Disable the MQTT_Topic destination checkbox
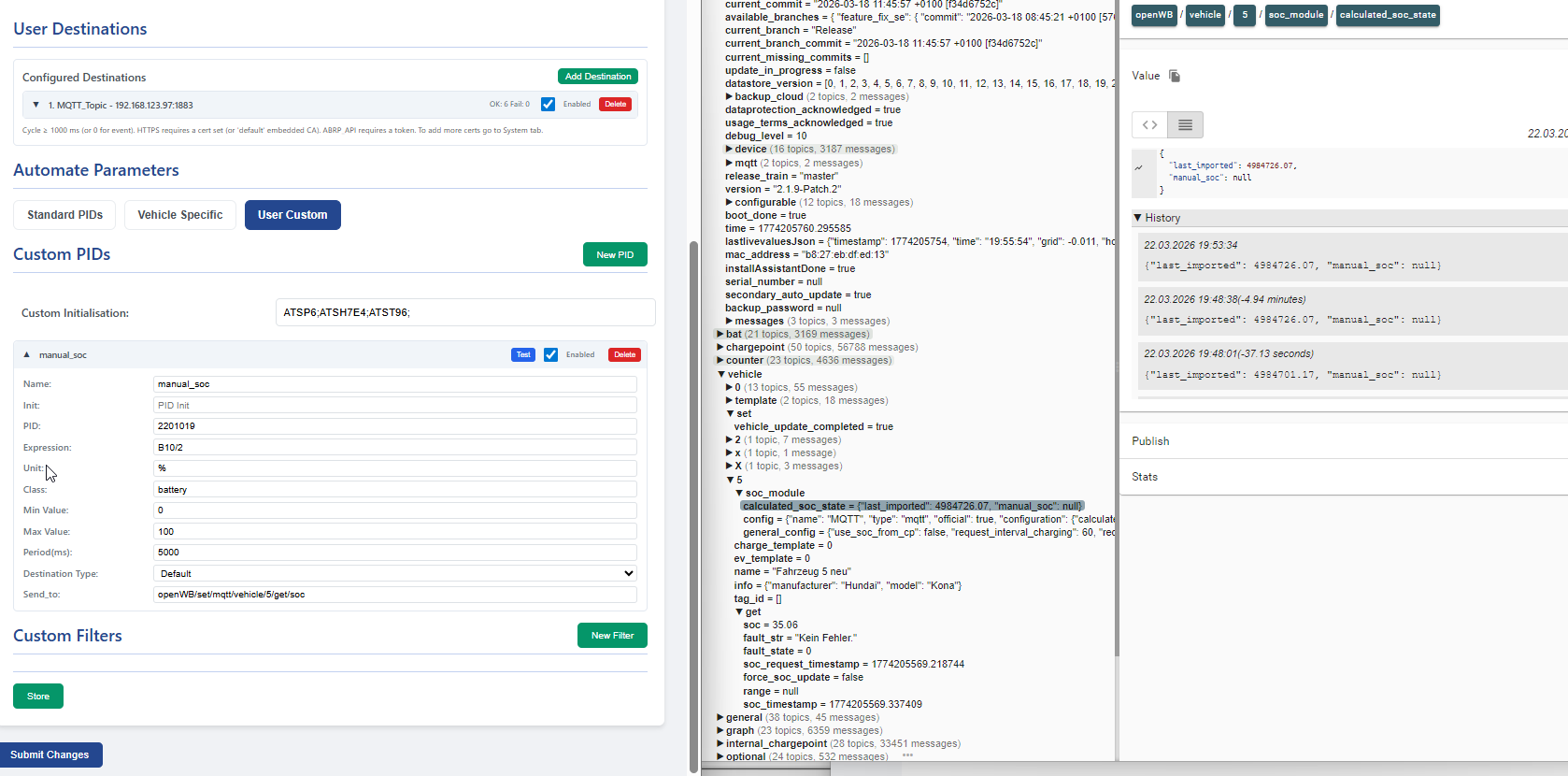Image resolution: width=1568 pixels, height=776 pixels. pos(549,105)
